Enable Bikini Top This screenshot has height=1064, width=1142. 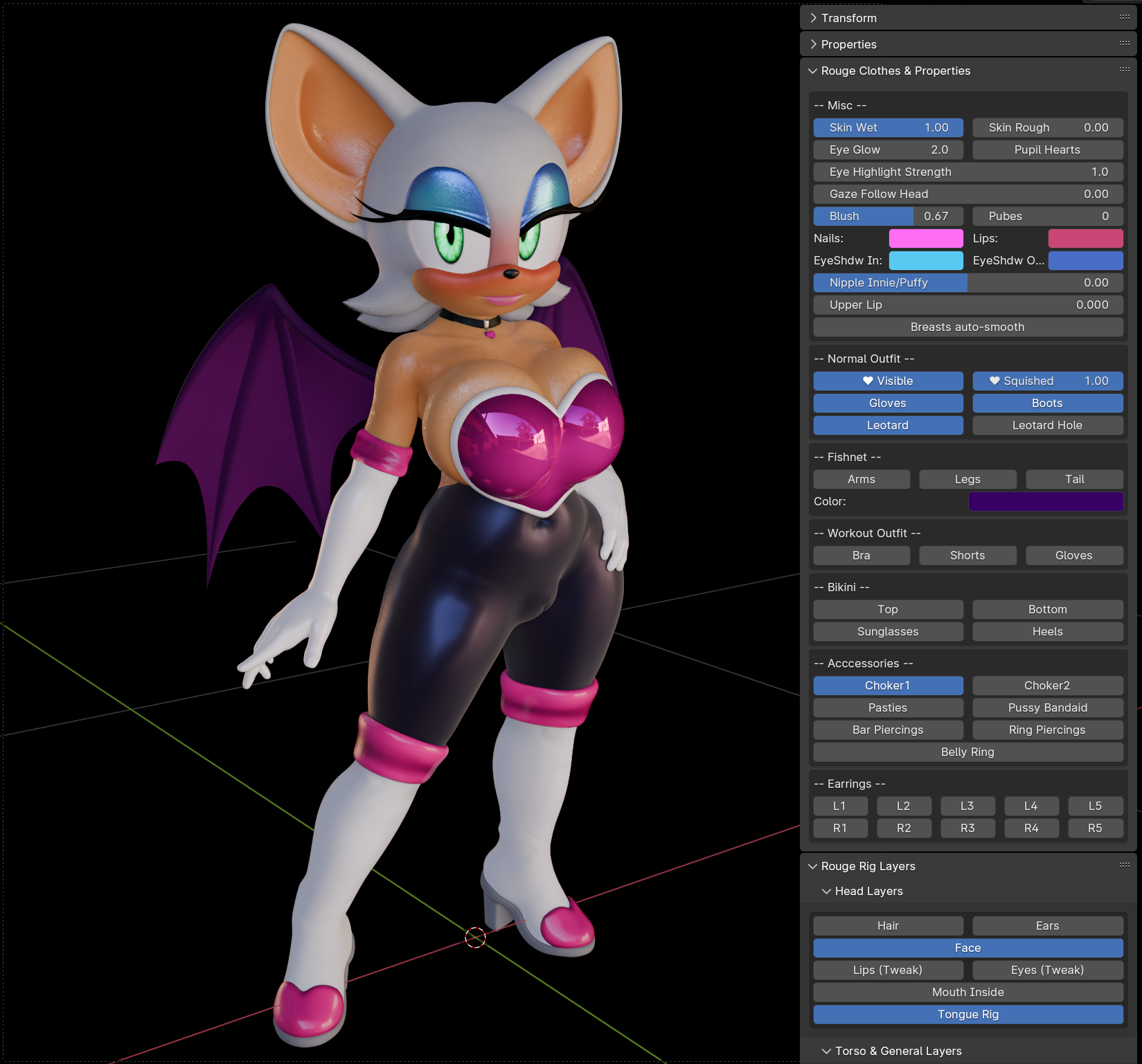pos(889,609)
